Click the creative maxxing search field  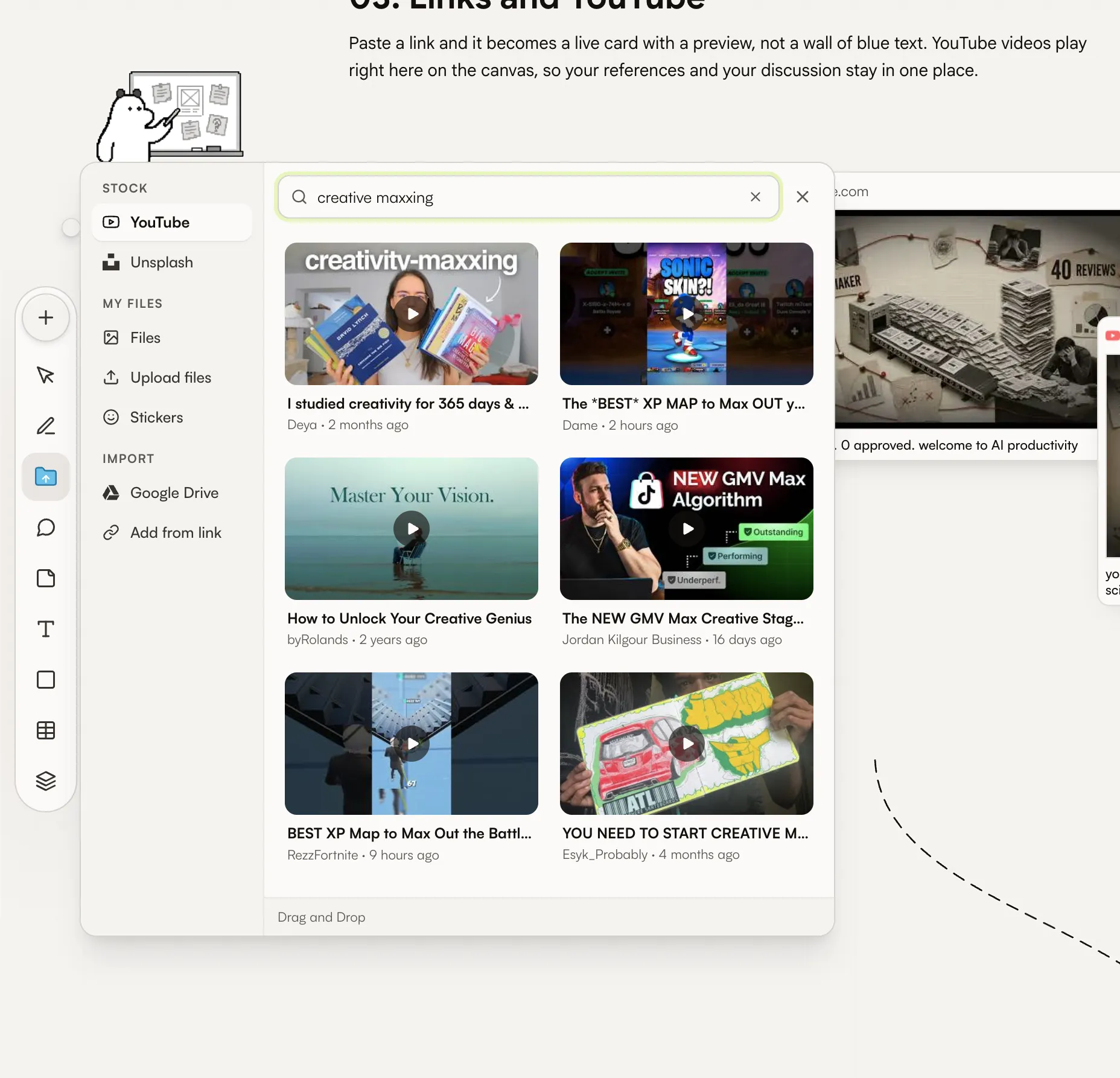529,197
